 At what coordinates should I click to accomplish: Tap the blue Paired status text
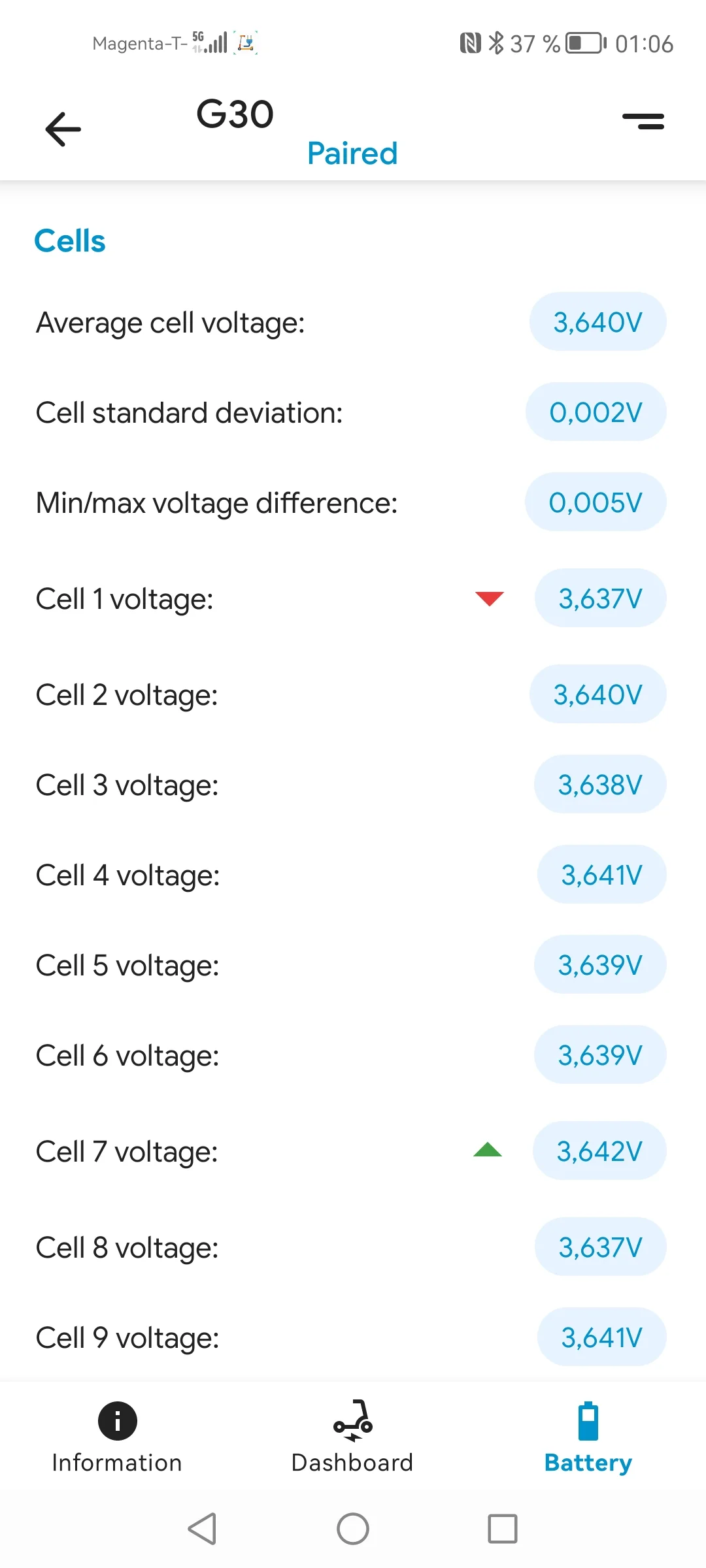tap(352, 154)
